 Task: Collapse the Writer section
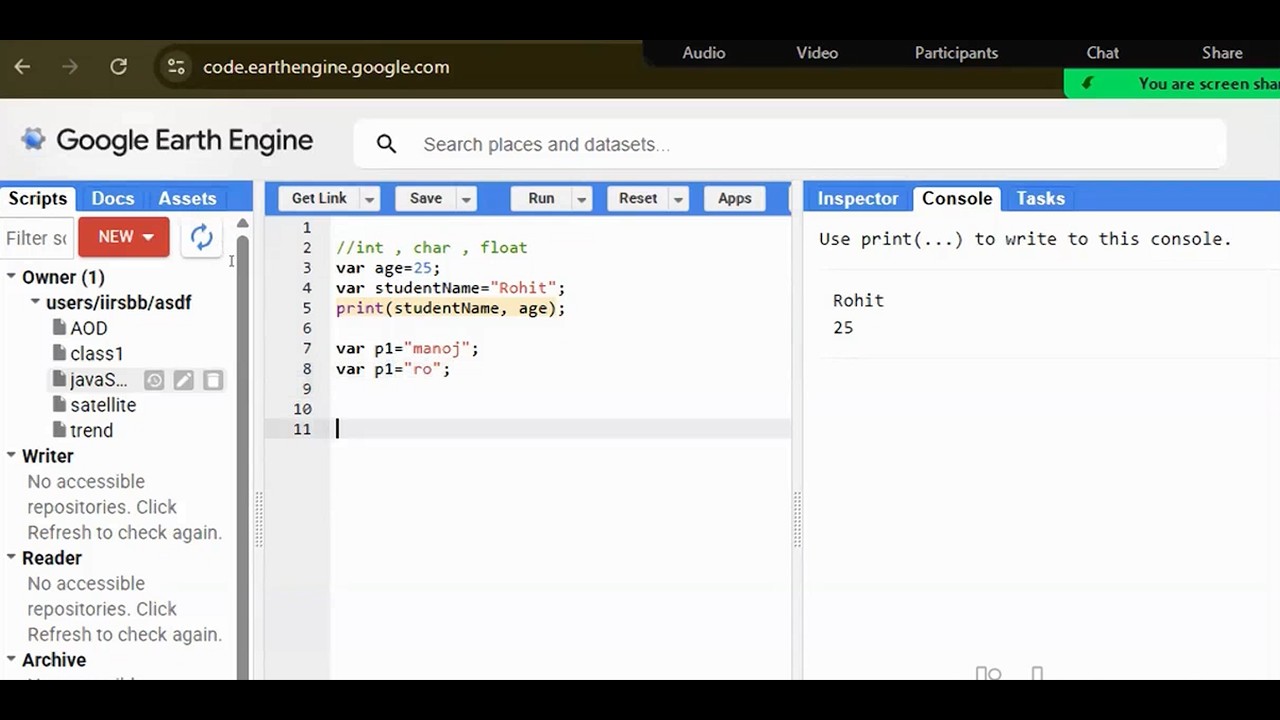point(11,455)
